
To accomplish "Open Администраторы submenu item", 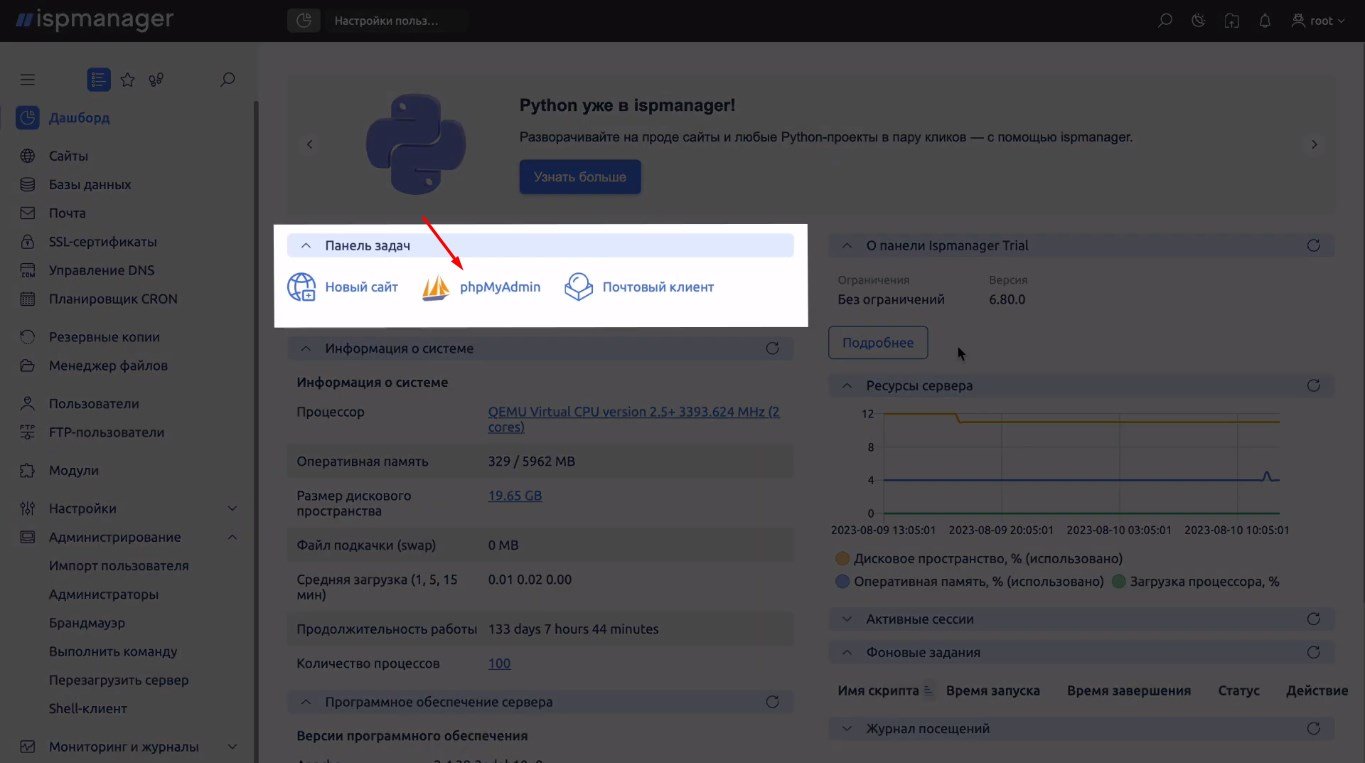I will (x=104, y=594).
